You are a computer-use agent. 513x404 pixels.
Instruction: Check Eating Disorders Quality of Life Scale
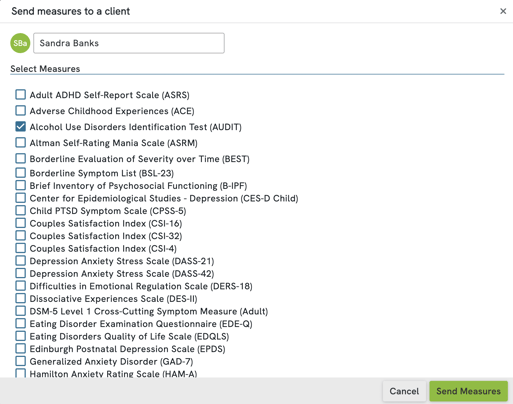point(20,336)
